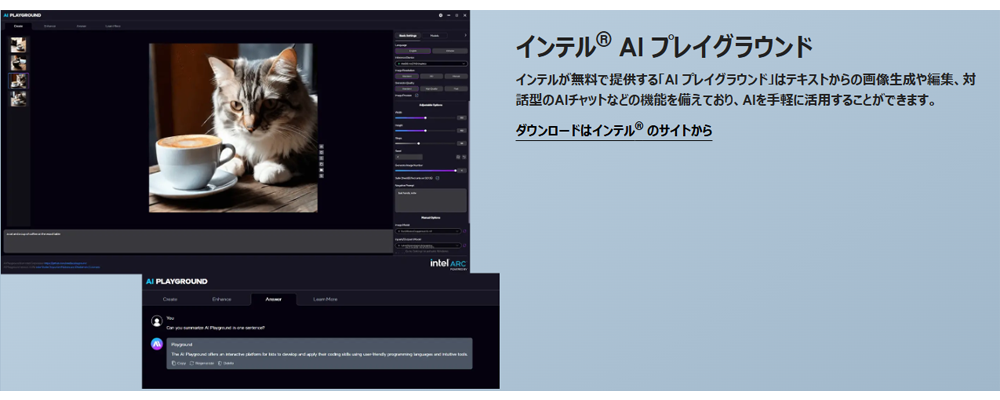Click Create tab in chat window

[x=170, y=299]
